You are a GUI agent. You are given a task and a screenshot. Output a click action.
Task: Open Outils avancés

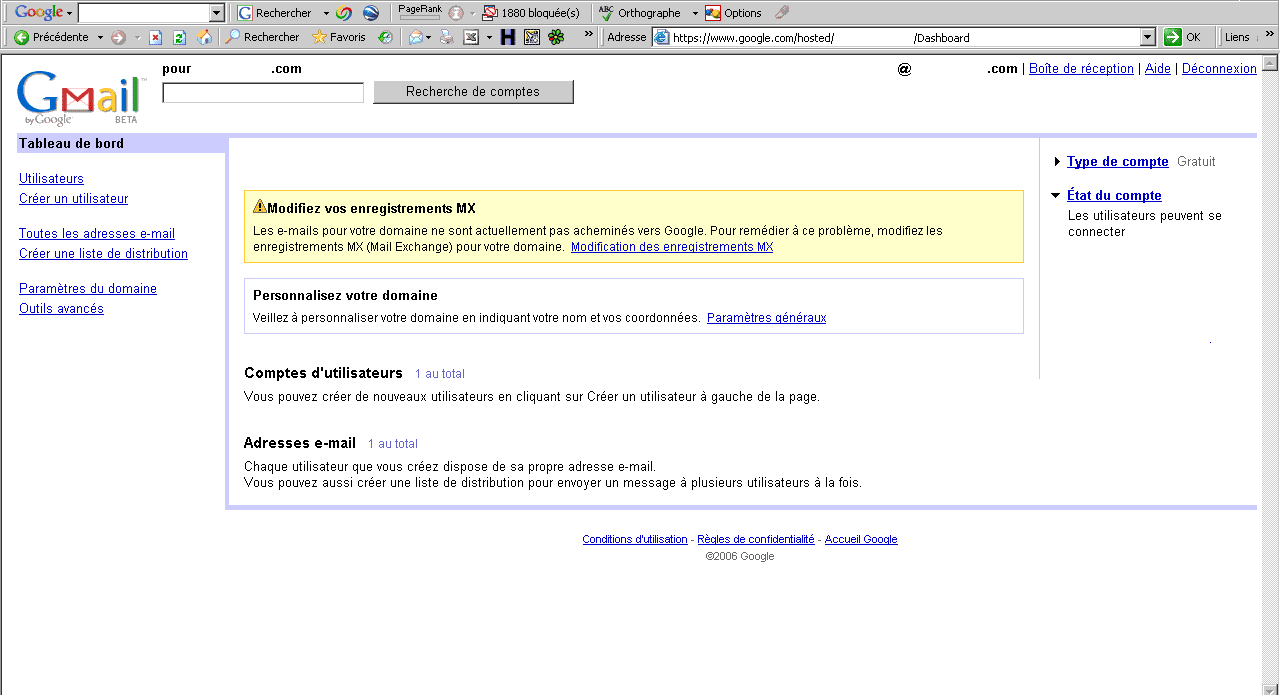click(x=61, y=309)
